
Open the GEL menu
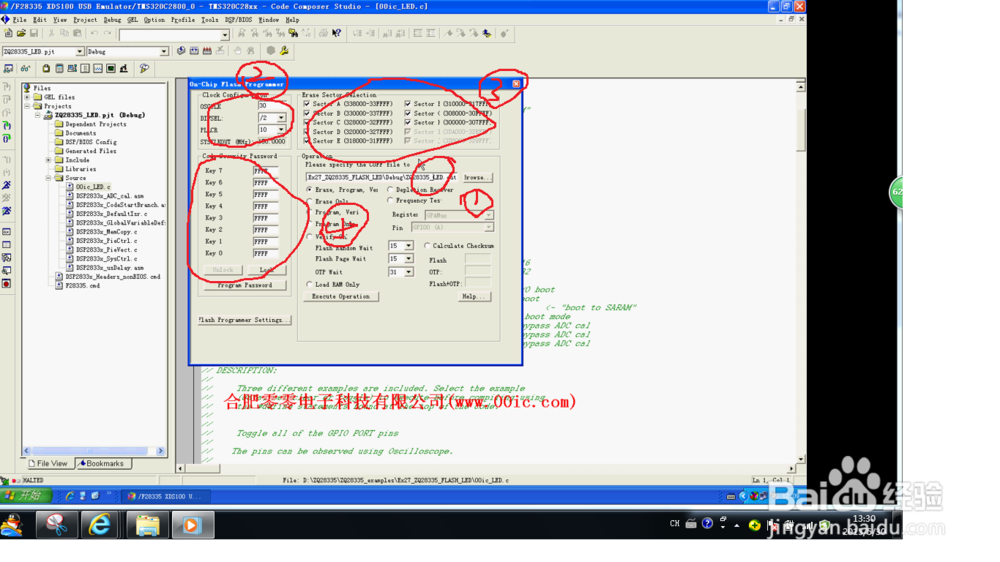132,20
